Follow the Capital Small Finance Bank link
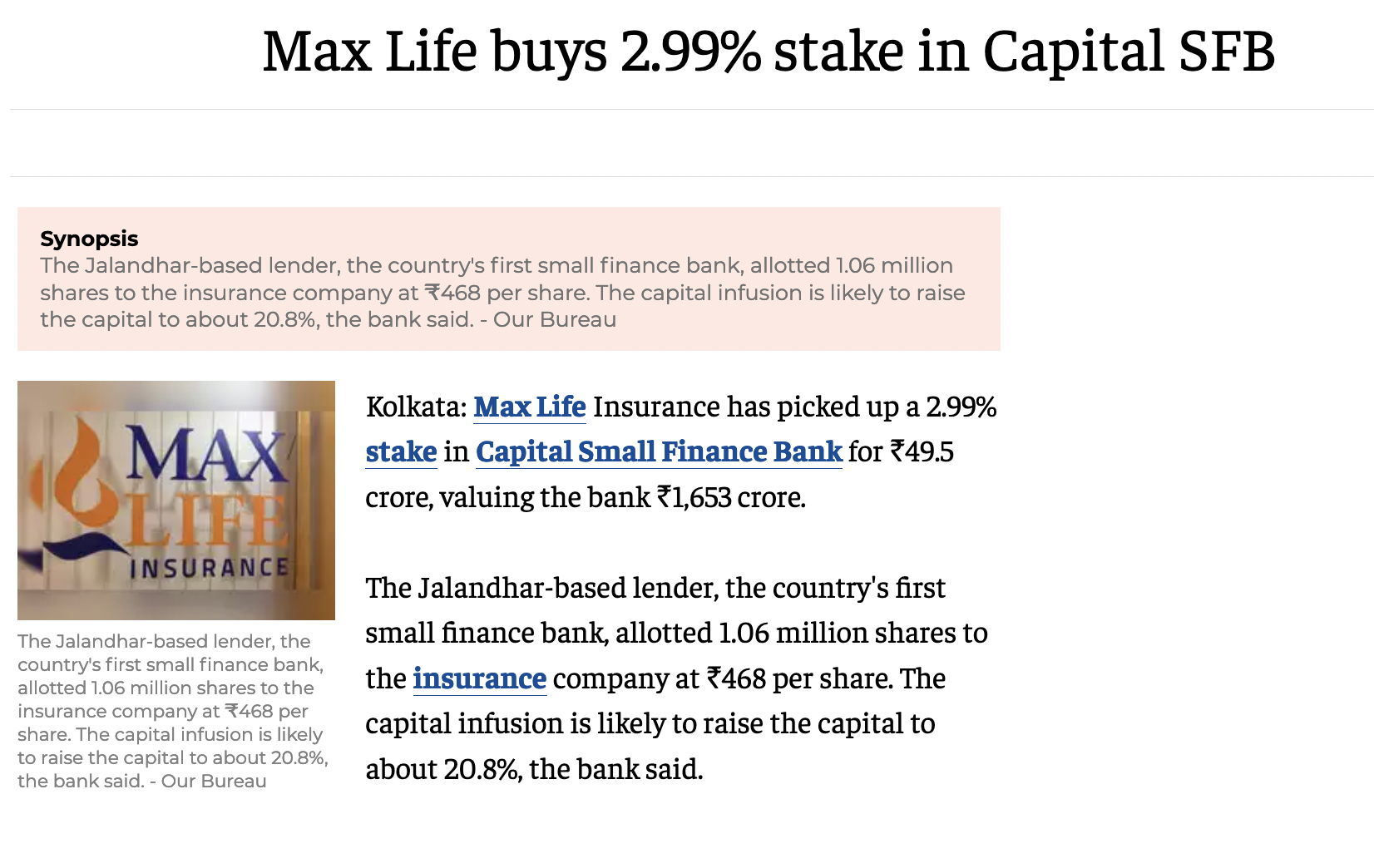Image resolution: width=1374 pixels, height=868 pixels. click(x=659, y=451)
